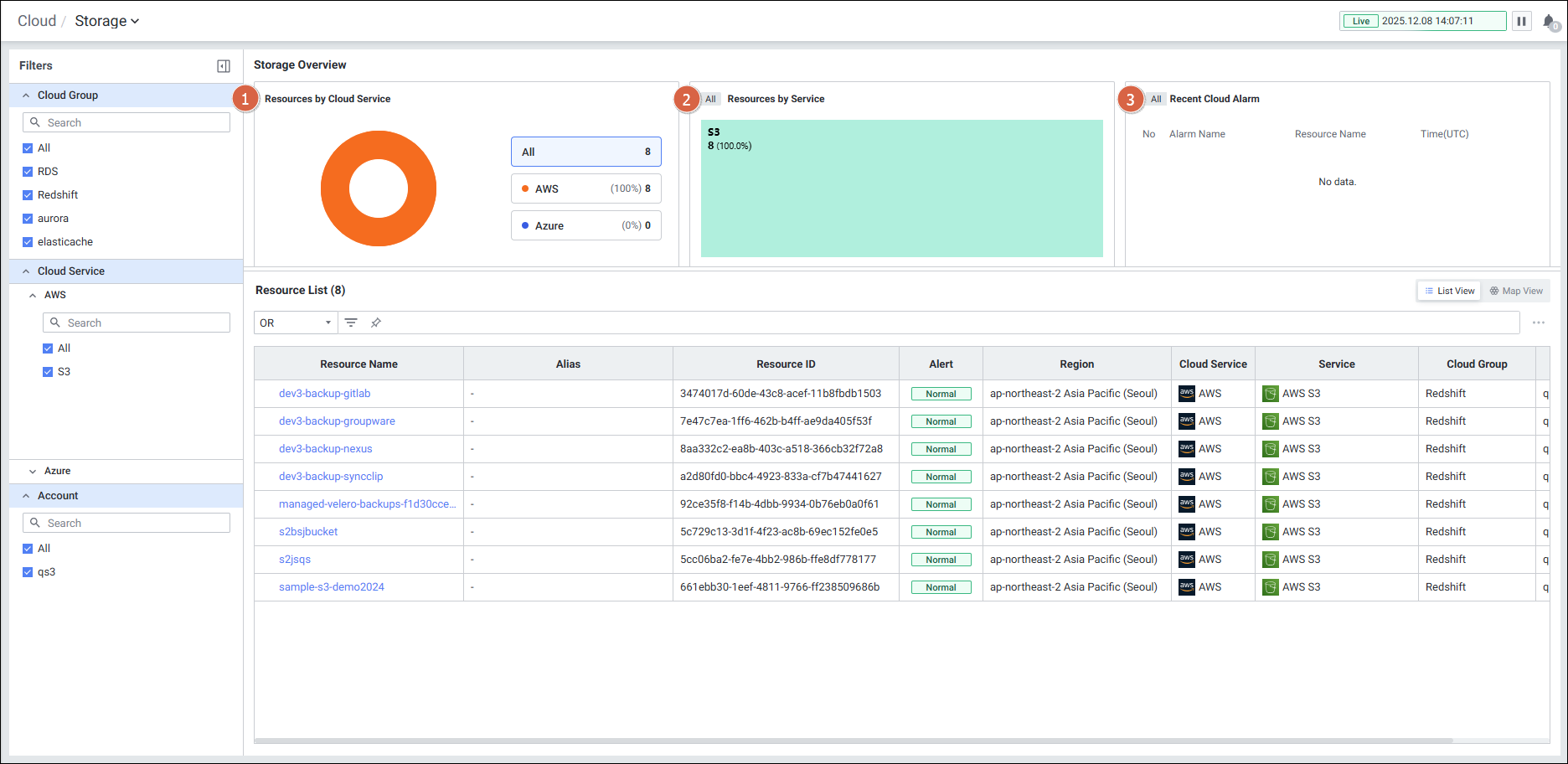Switch to Map View
The width and height of the screenshot is (1568, 764).
(x=1515, y=291)
